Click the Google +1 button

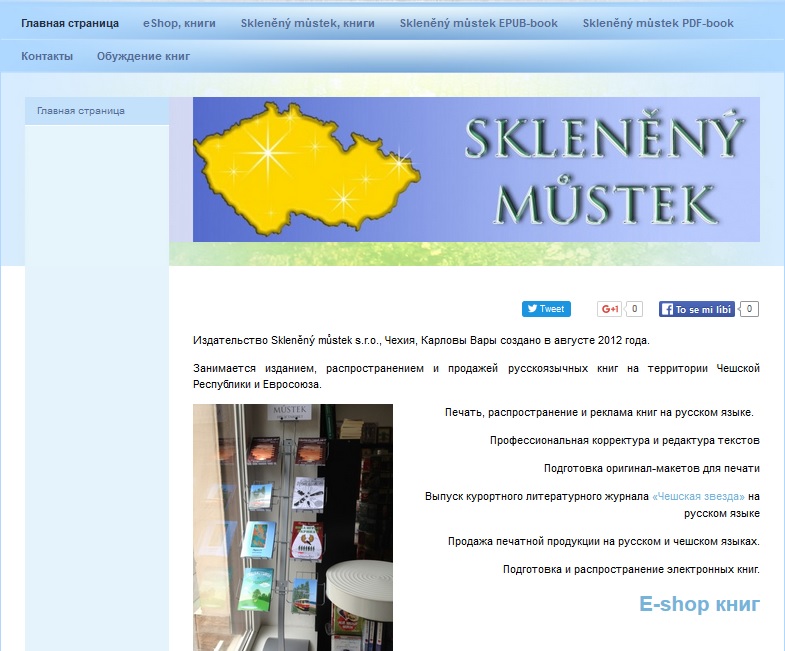click(x=609, y=309)
